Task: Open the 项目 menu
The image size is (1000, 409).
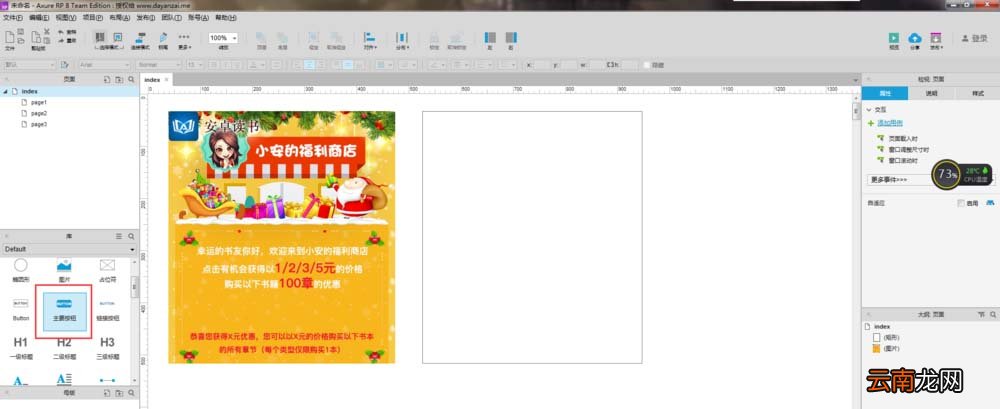Action: (x=92, y=18)
